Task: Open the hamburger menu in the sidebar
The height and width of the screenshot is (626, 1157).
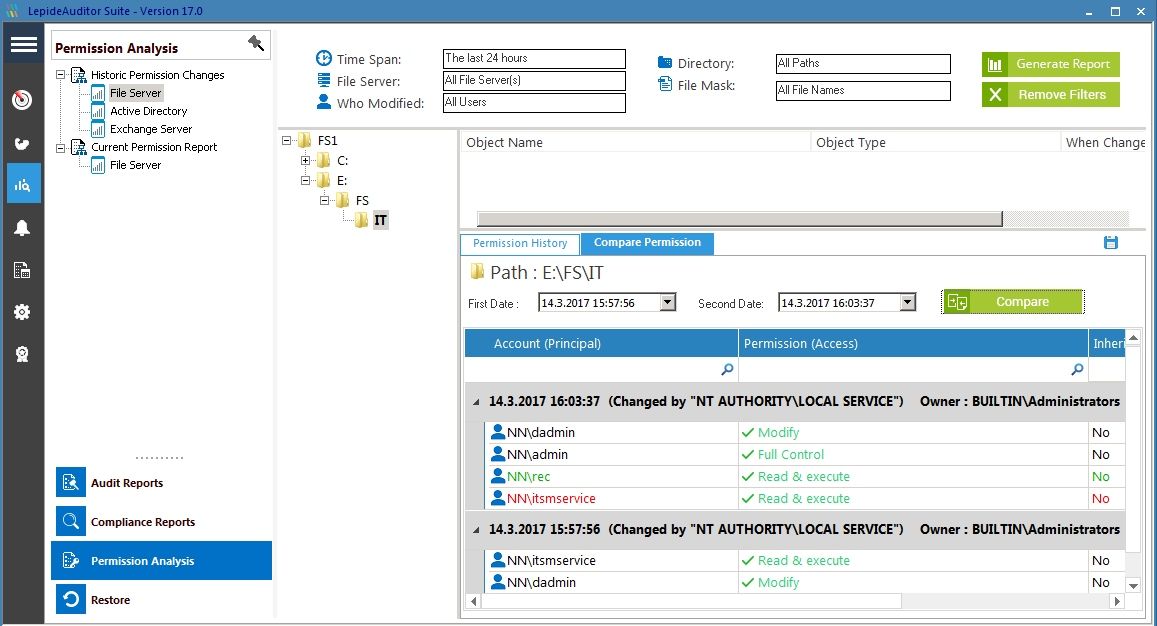Action: 23,44
